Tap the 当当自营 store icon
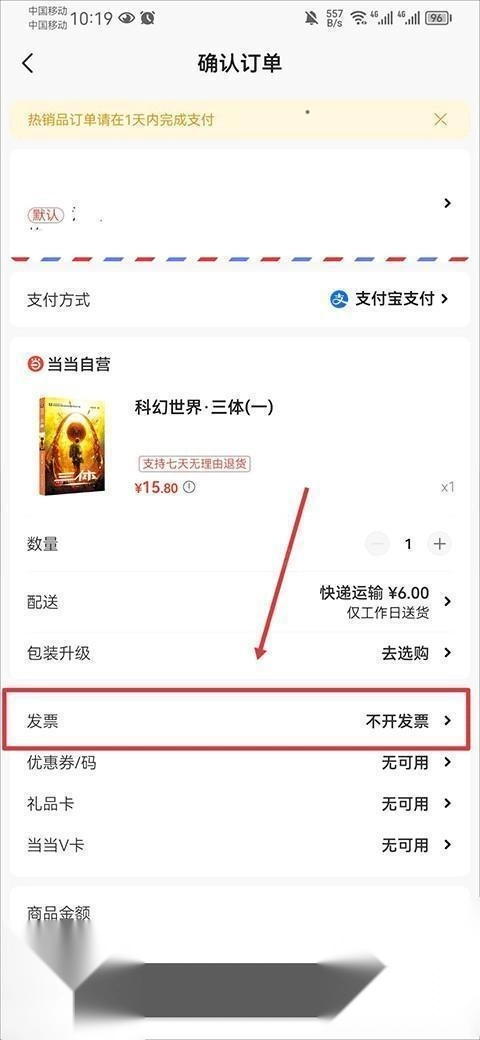Screen dimensions: 480x1040 tap(34, 363)
